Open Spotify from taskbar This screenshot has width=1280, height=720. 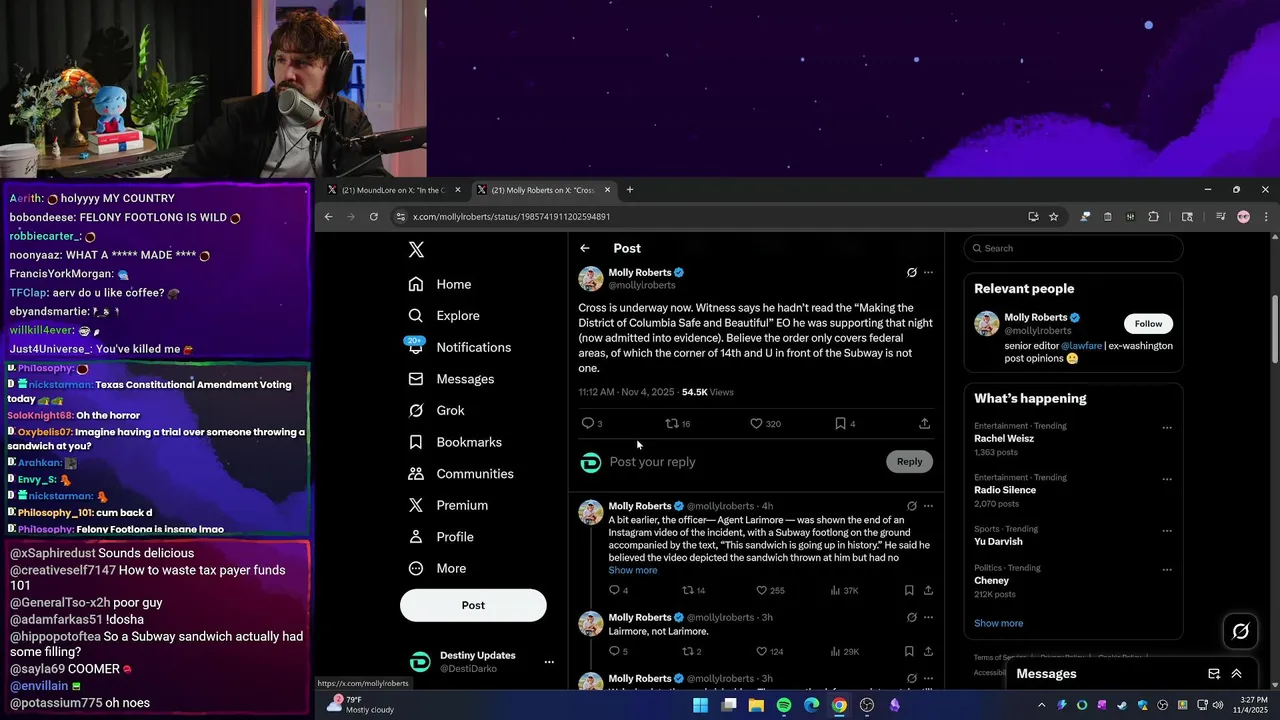[784, 705]
